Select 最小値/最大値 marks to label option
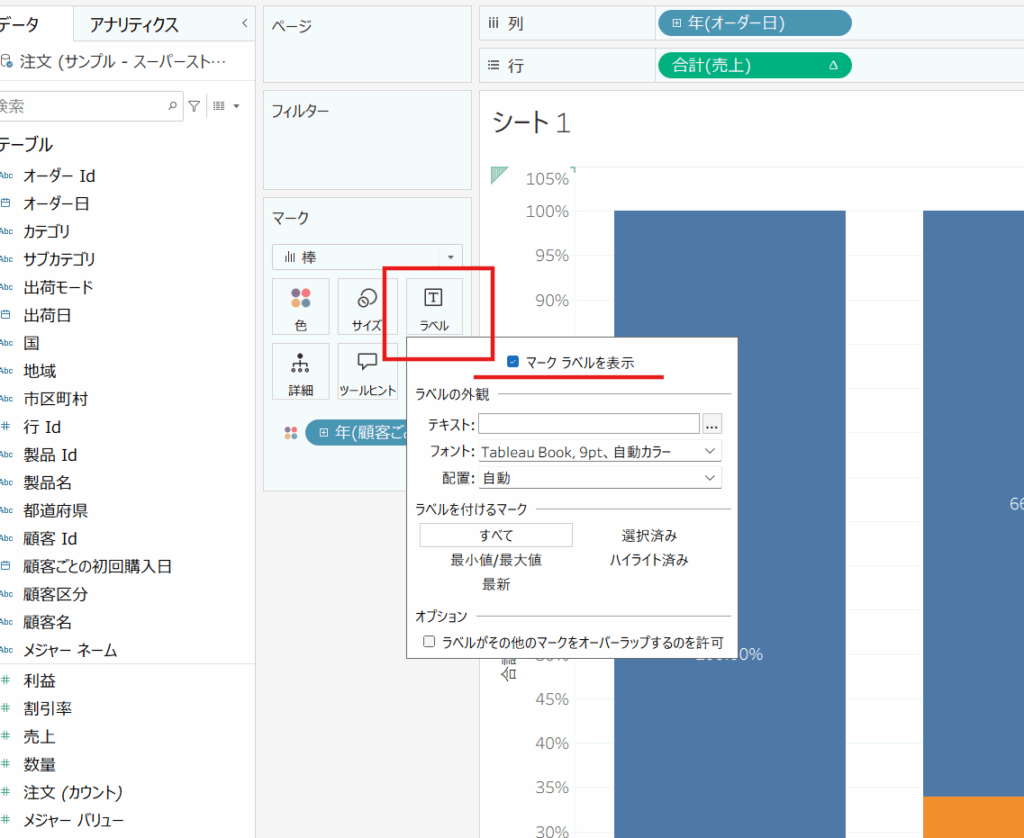1024x838 pixels. pyautogui.click(x=496, y=560)
